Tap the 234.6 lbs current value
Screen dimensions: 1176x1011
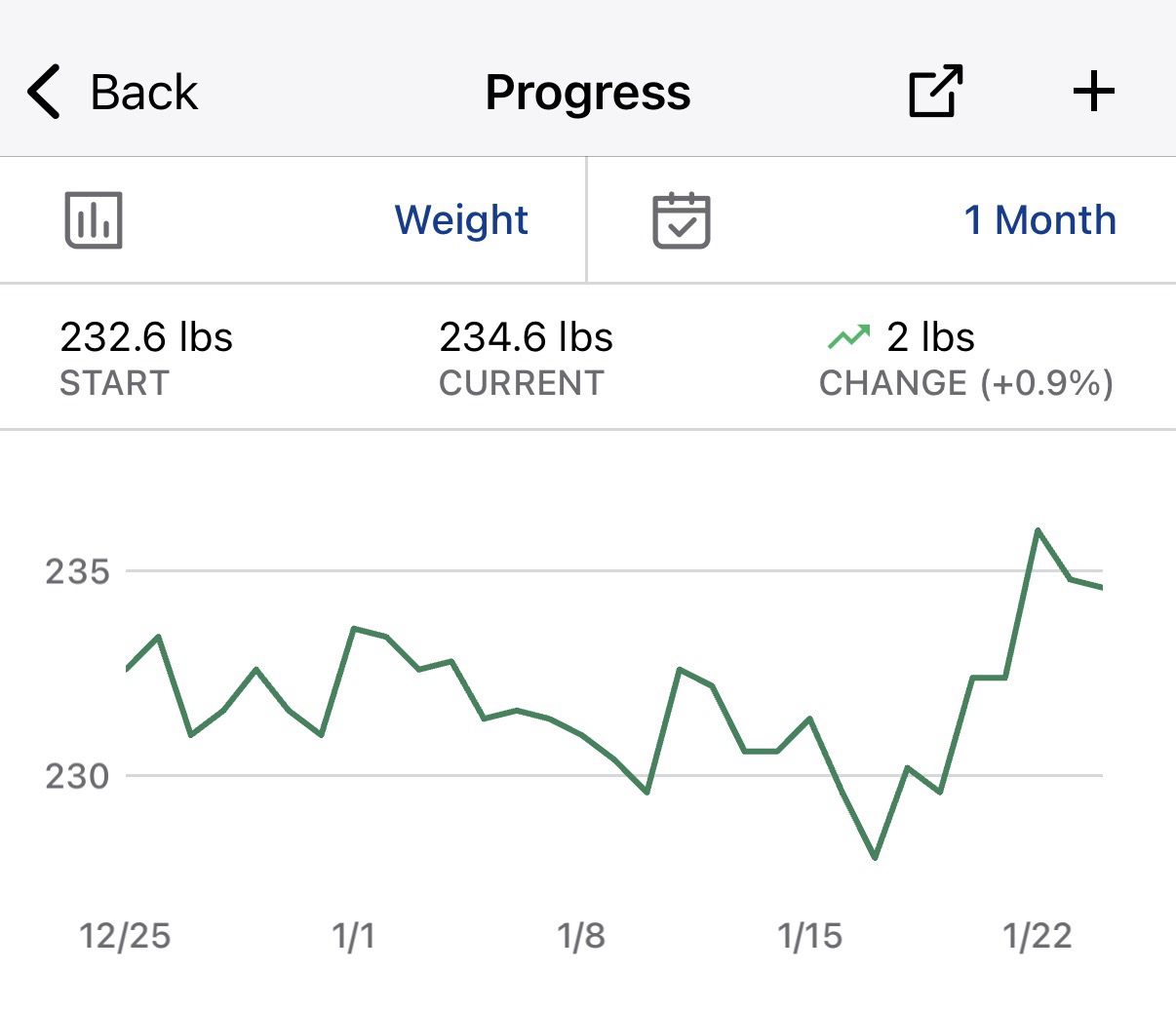[526, 337]
